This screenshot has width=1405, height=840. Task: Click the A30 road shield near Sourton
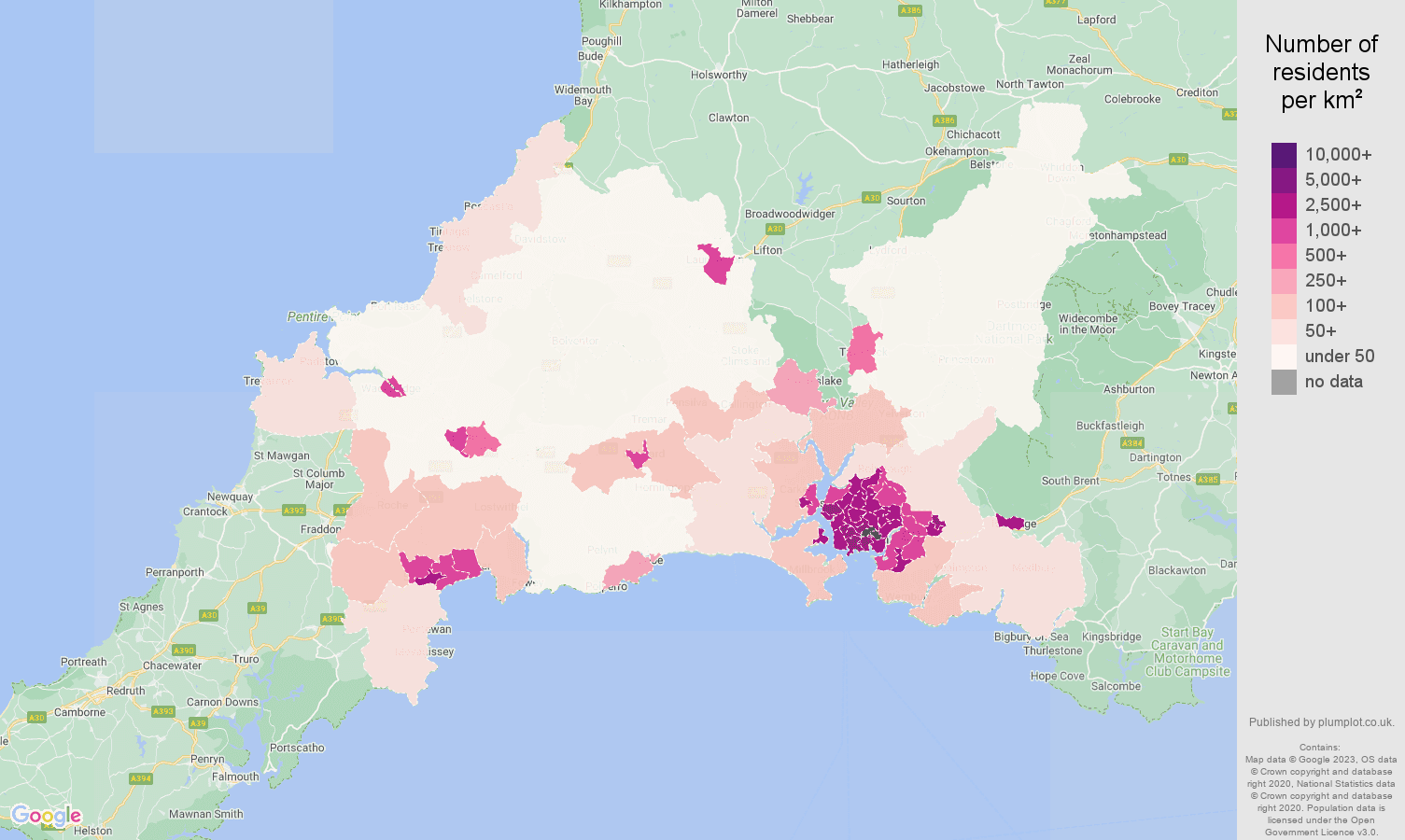pyautogui.click(x=871, y=198)
